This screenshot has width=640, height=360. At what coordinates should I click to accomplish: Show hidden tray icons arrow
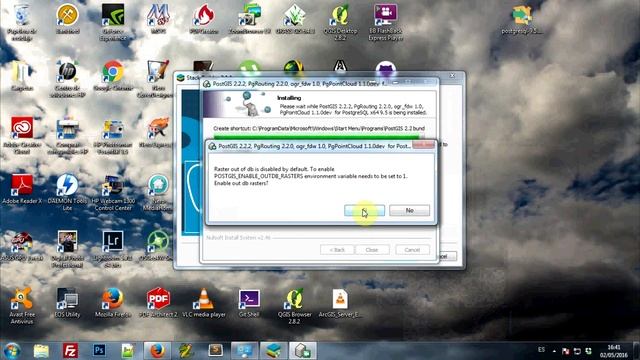coord(554,351)
